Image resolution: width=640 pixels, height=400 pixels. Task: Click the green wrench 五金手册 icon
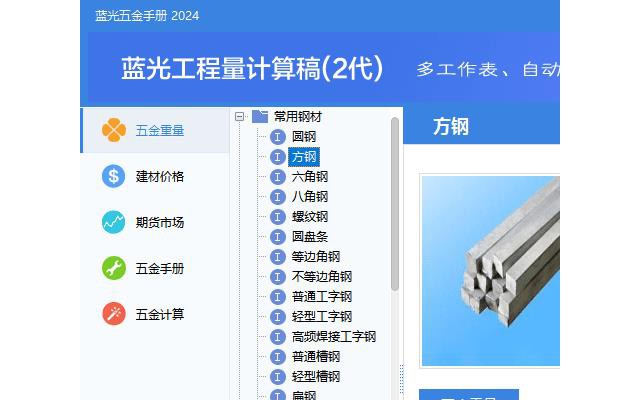point(113,268)
